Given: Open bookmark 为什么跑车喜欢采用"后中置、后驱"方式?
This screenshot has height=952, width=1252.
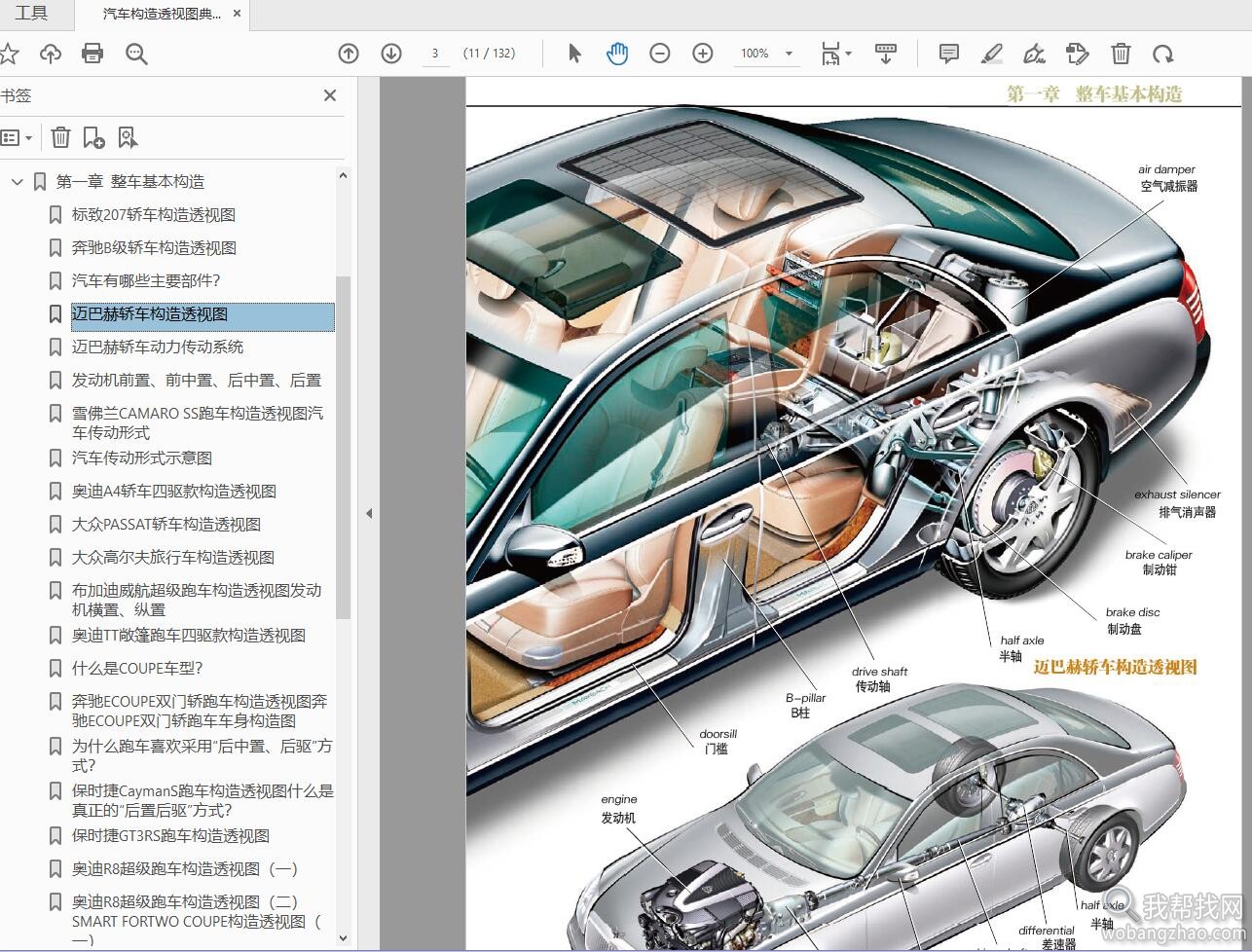Looking at the screenshot, I should (x=203, y=755).
